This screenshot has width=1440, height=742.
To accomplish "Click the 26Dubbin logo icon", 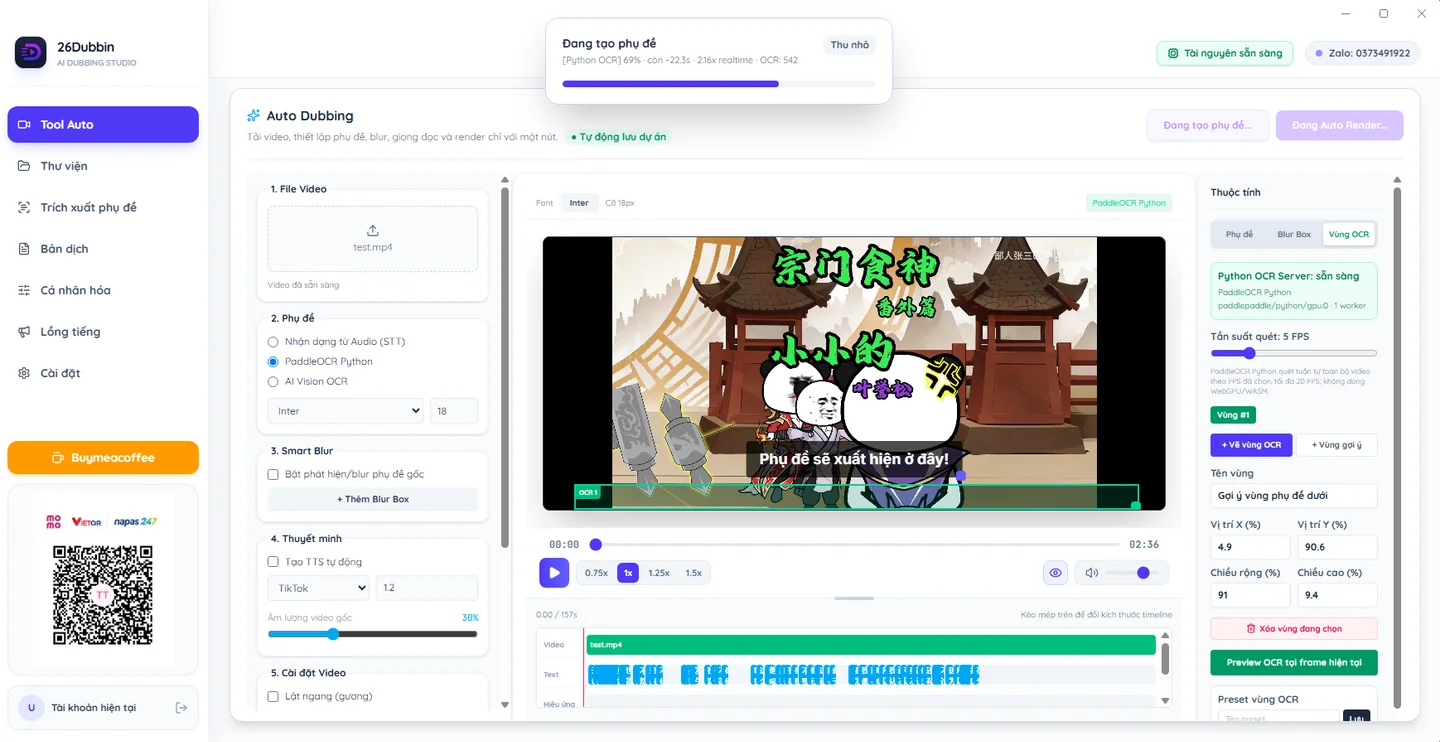I will 31,53.
